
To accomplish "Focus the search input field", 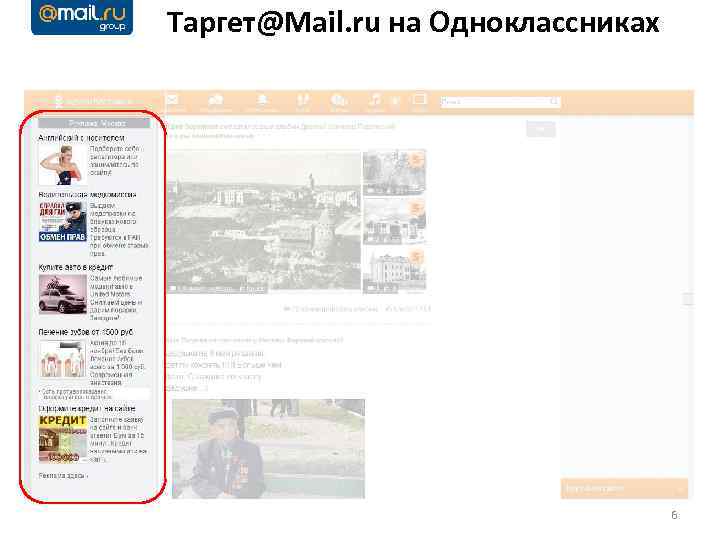I will coord(500,101).
